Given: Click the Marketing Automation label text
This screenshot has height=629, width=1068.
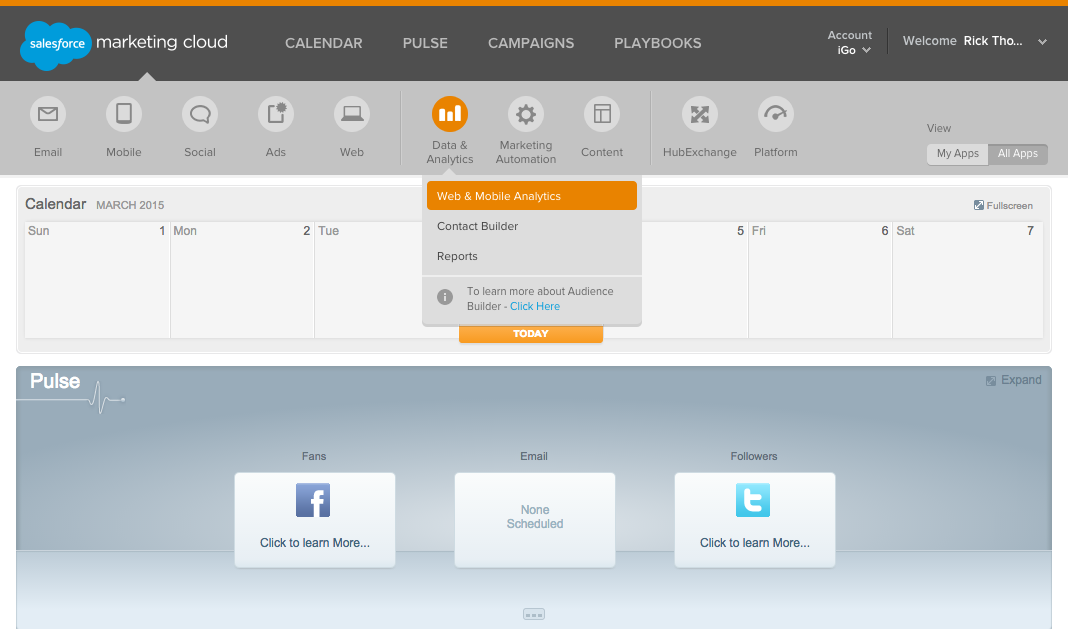Looking at the screenshot, I should point(526,152).
